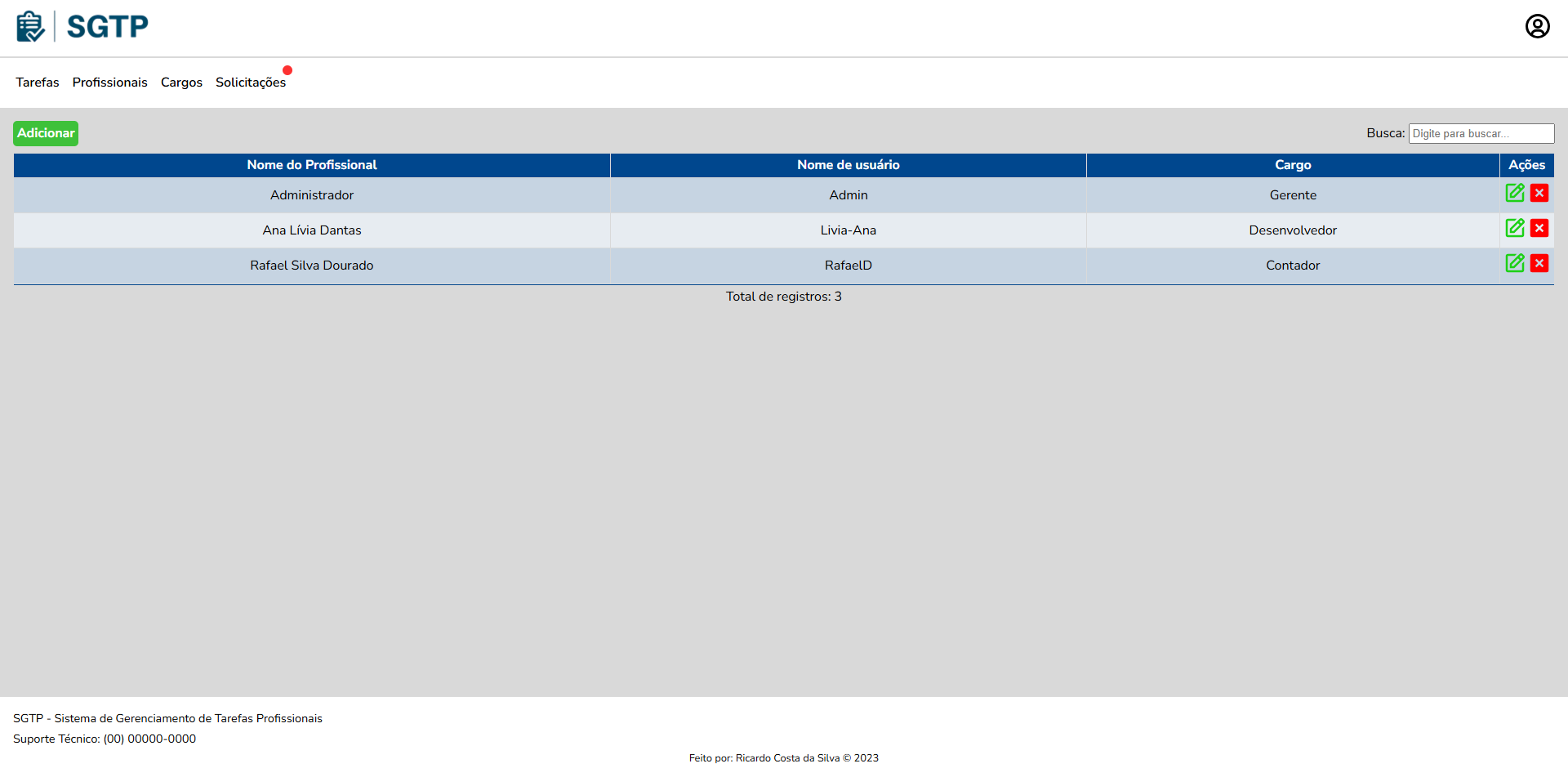Click the red notification dot on Solicitações
Viewport: 1568px width, 777px height.
(287, 70)
